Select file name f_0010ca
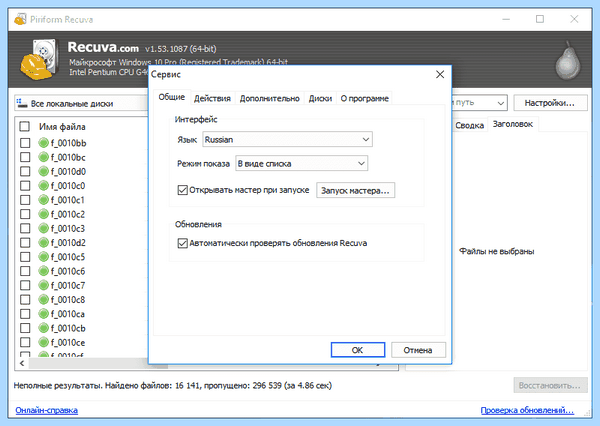This screenshot has height=426, width=600. coord(68,314)
